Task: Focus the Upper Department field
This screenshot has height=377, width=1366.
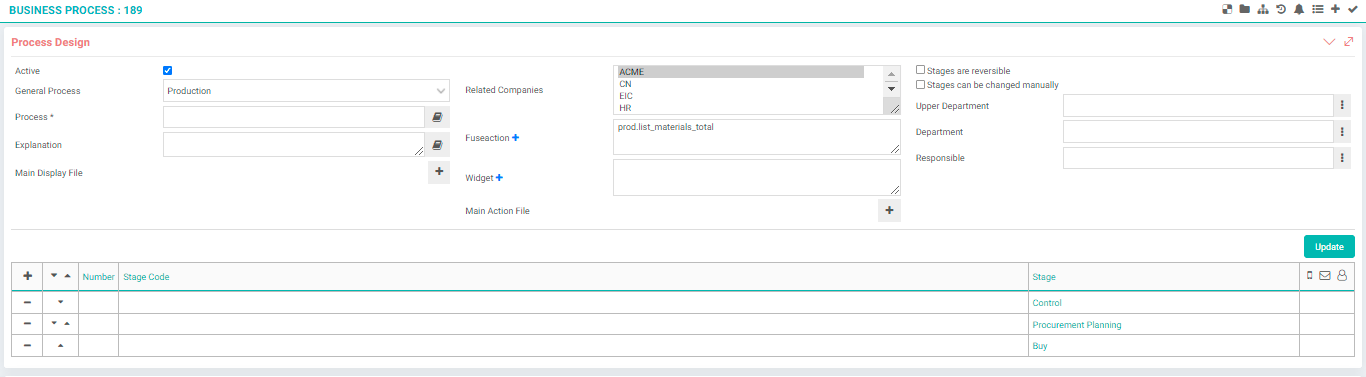Action: pyautogui.click(x=1199, y=106)
